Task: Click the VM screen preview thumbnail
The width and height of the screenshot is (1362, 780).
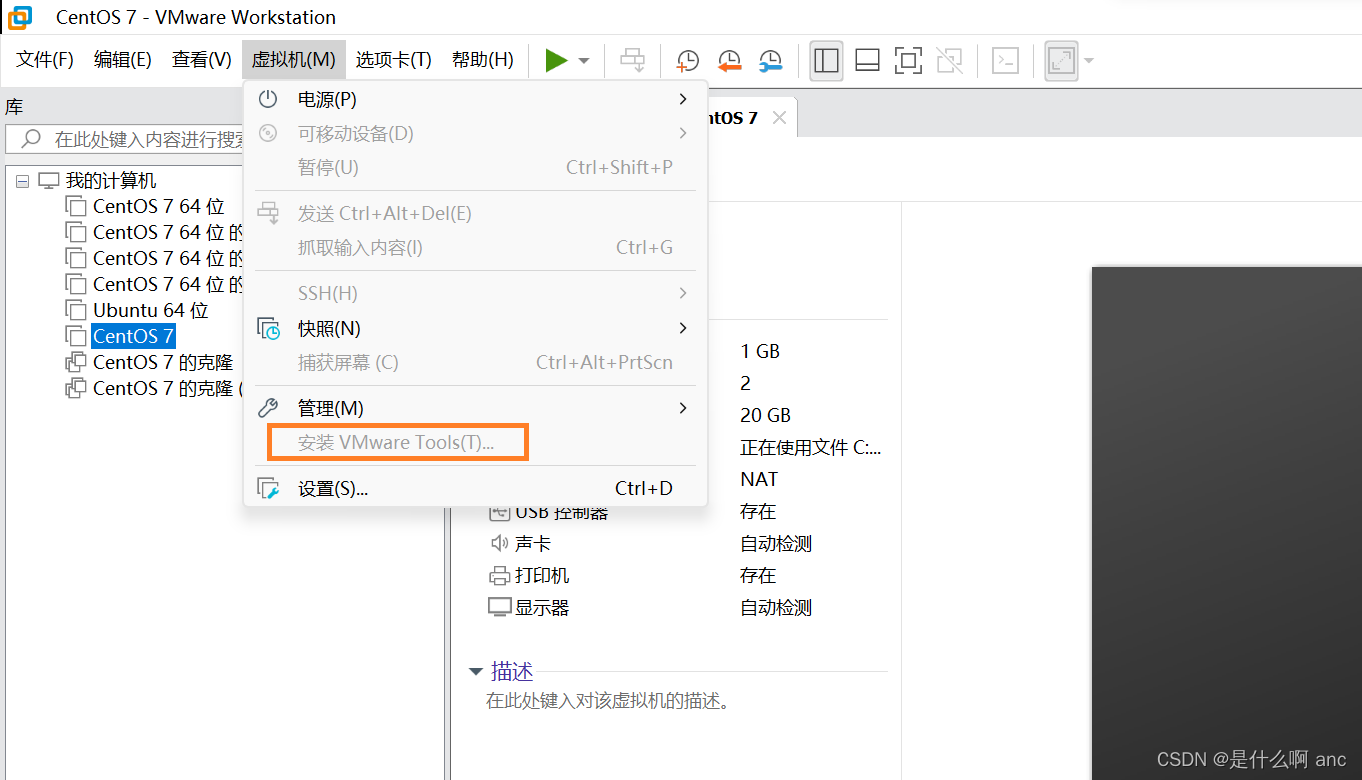Action: (1227, 523)
